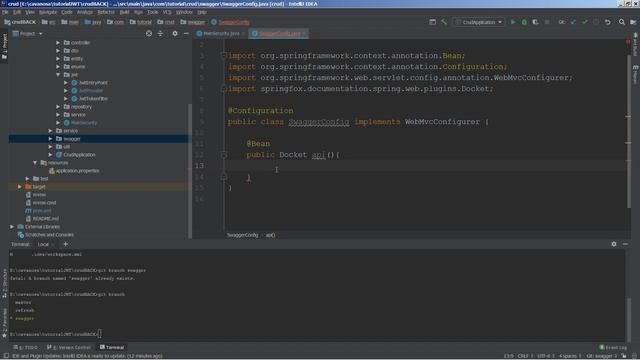The height and width of the screenshot is (360, 640).
Task: Click the Stop run icon
Action: click(547, 22)
